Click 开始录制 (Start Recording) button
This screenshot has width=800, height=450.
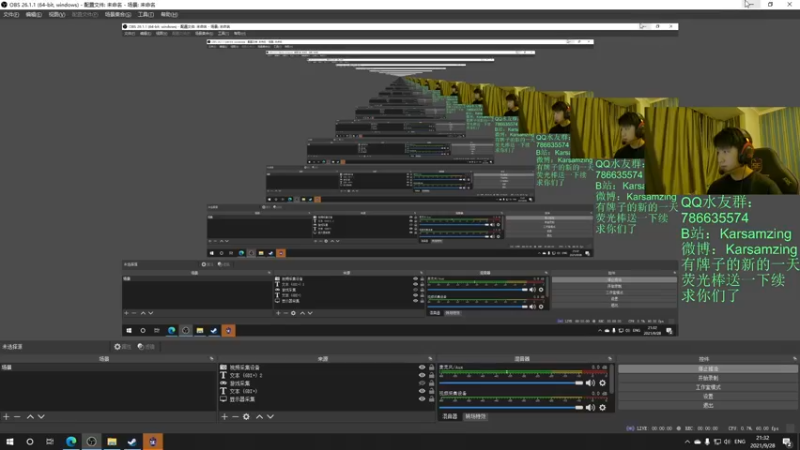click(x=708, y=378)
